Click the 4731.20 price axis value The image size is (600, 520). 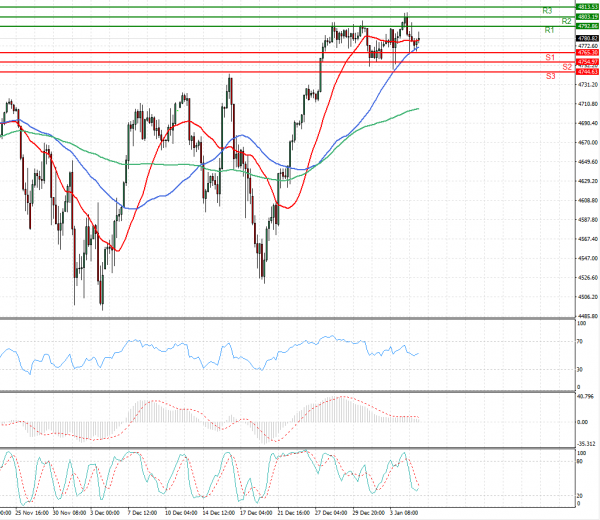pos(588,85)
